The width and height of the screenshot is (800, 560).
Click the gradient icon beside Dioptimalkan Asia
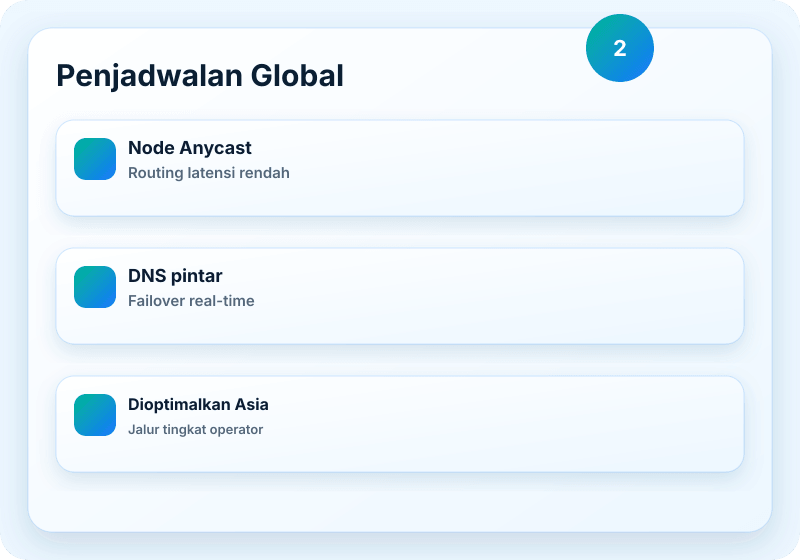tap(95, 415)
